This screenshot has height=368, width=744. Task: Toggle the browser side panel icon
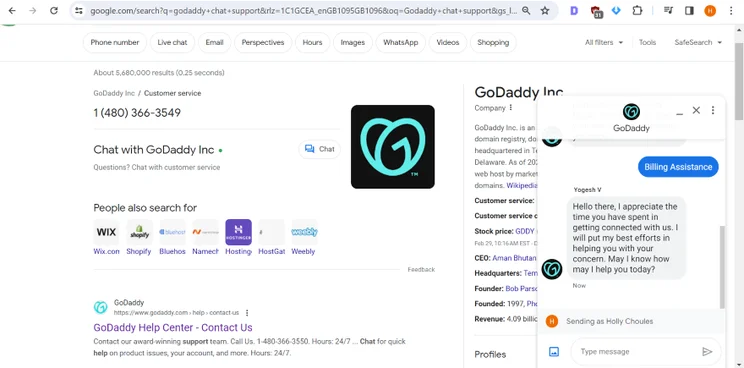tap(689, 10)
